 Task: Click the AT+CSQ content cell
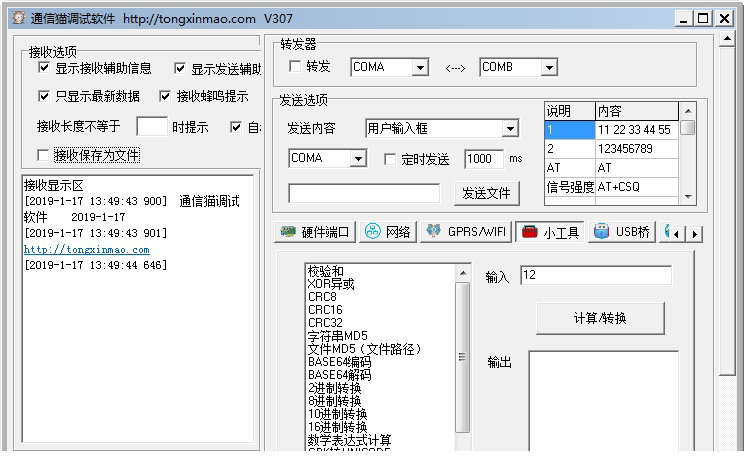[x=636, y=187]
